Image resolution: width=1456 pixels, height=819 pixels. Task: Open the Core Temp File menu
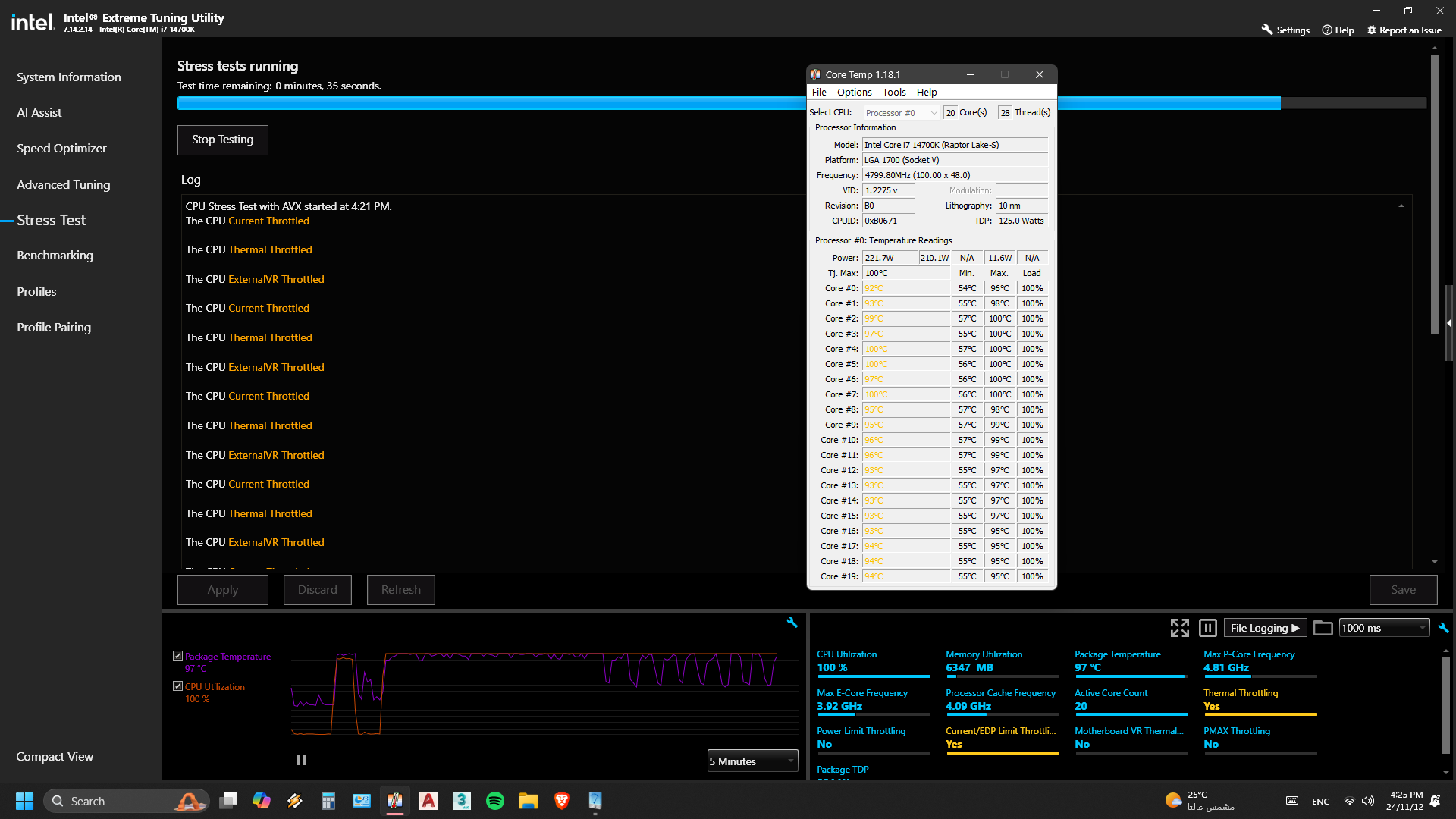pyautogui.click(x=819, y=92)
